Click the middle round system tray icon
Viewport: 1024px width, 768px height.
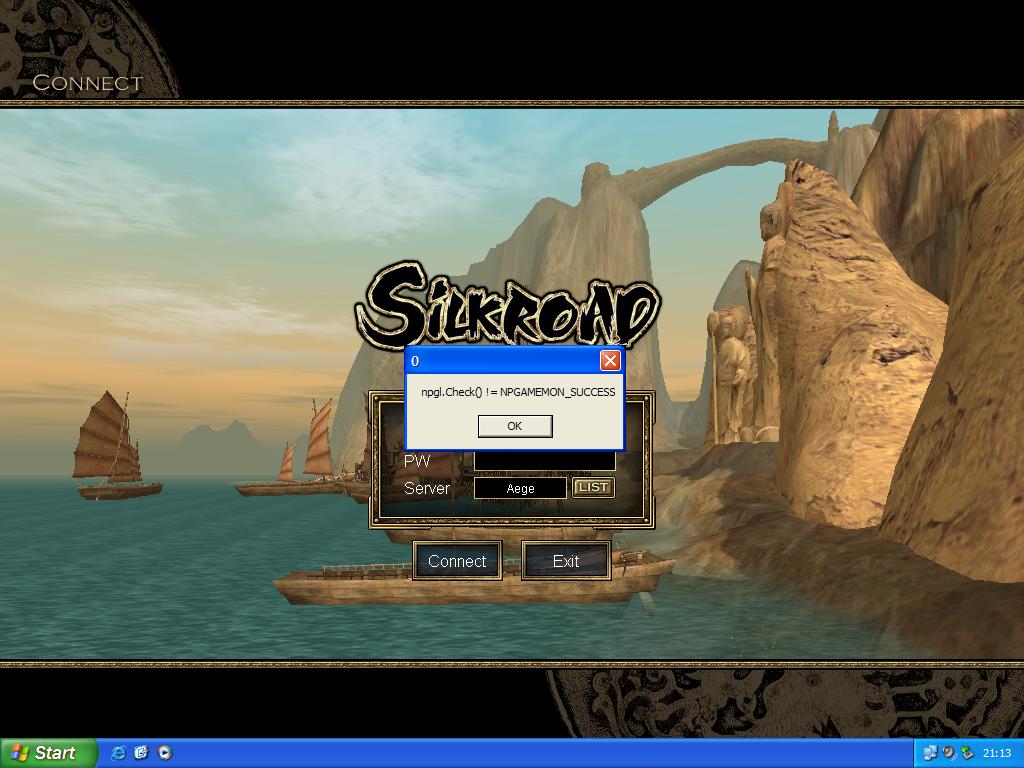pyautogui.click(x=949, y=753)
